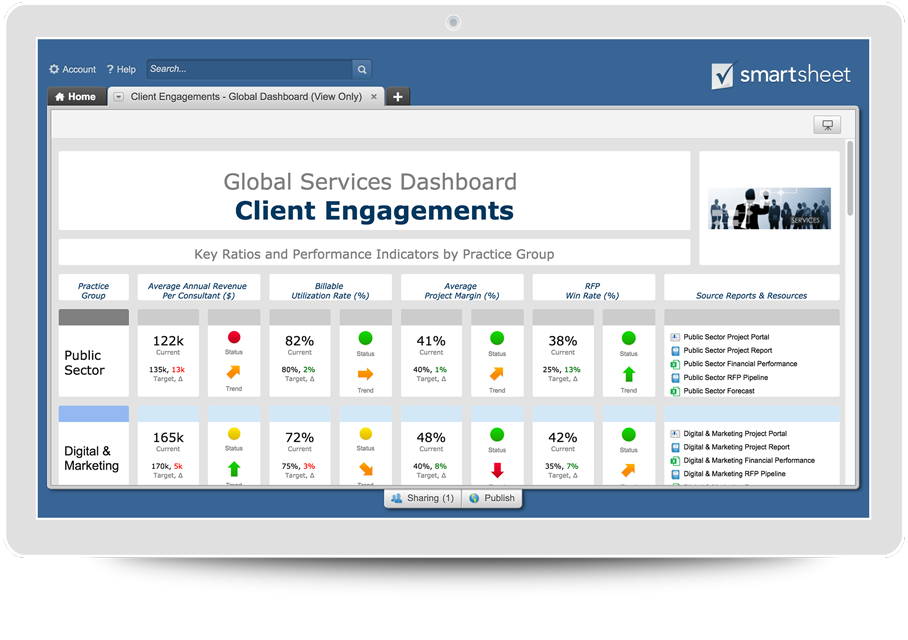Open the Account settings gear icon
Screen dimensions: 908x640
click(x=55, y=69)
